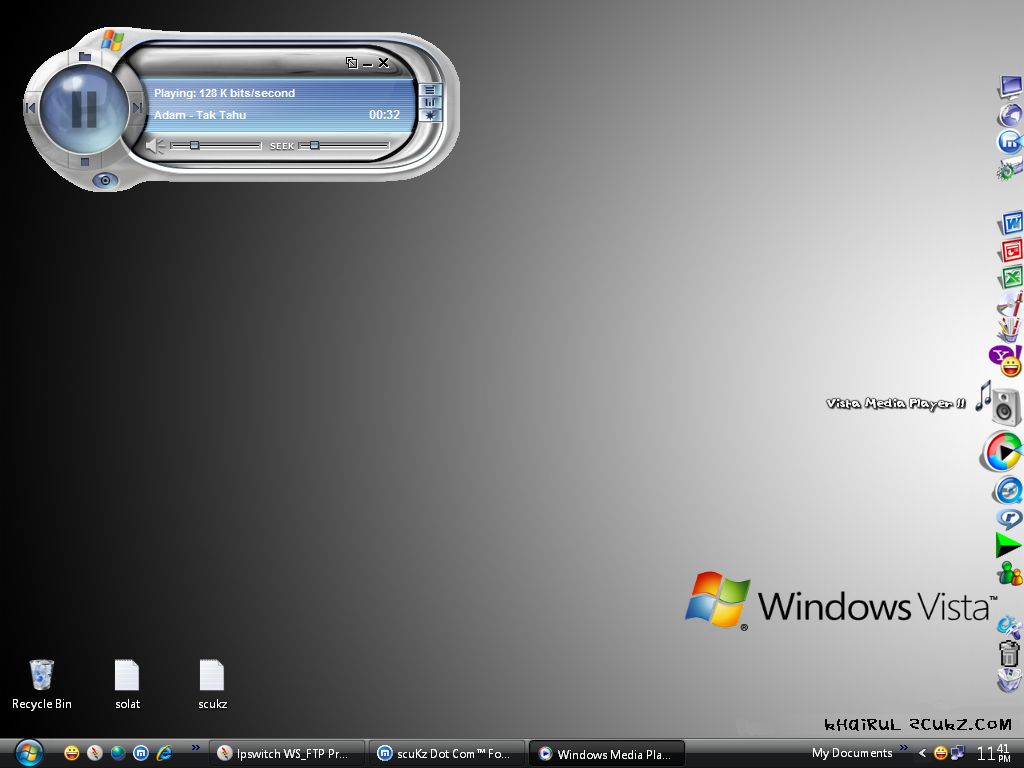Open the CD and pen icon in the dock
This screenshot has width=1024, height=768.
pyautogui.click(x=1010, y=303)
